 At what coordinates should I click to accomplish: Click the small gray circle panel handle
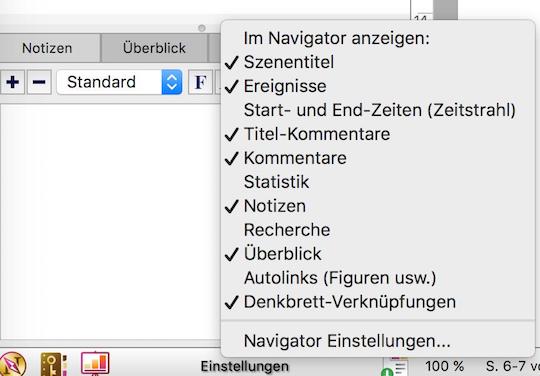click(202, 28)
